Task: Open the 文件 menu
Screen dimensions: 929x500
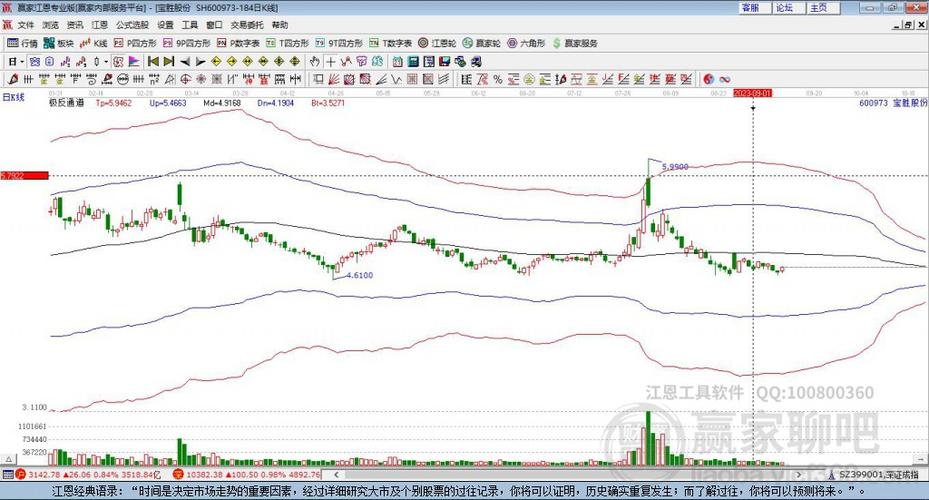Action: [x=26, y=25]
